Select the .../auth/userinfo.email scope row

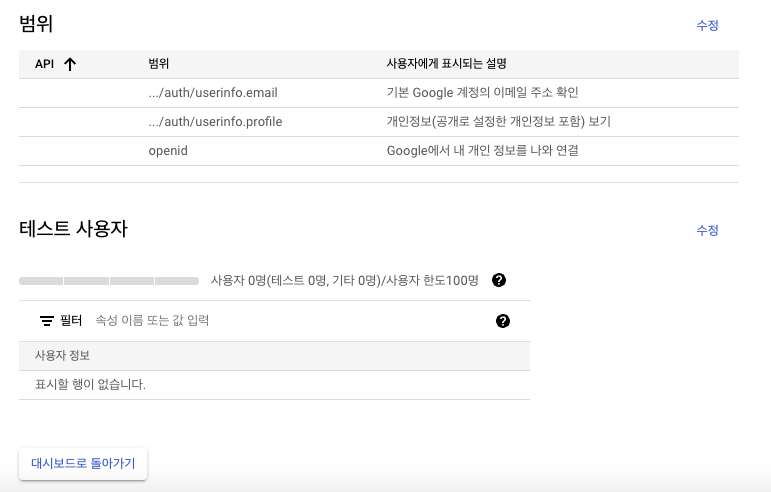pyautogui.click(x=212, y=93)
